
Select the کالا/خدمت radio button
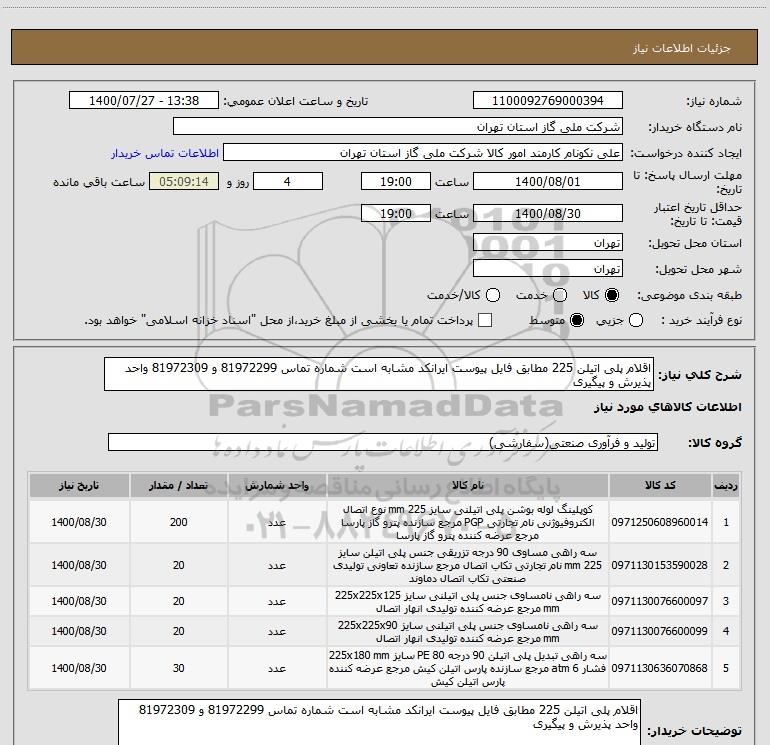coord(493,295)
